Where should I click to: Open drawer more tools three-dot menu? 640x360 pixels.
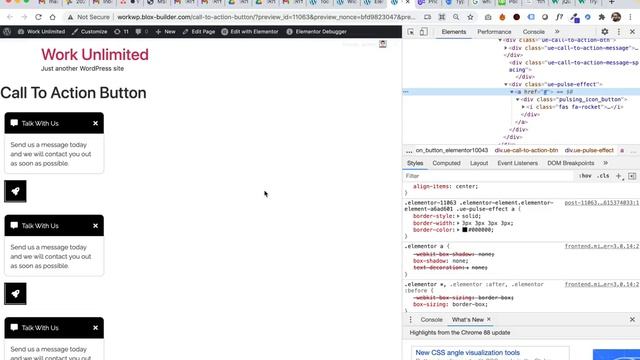410,320
